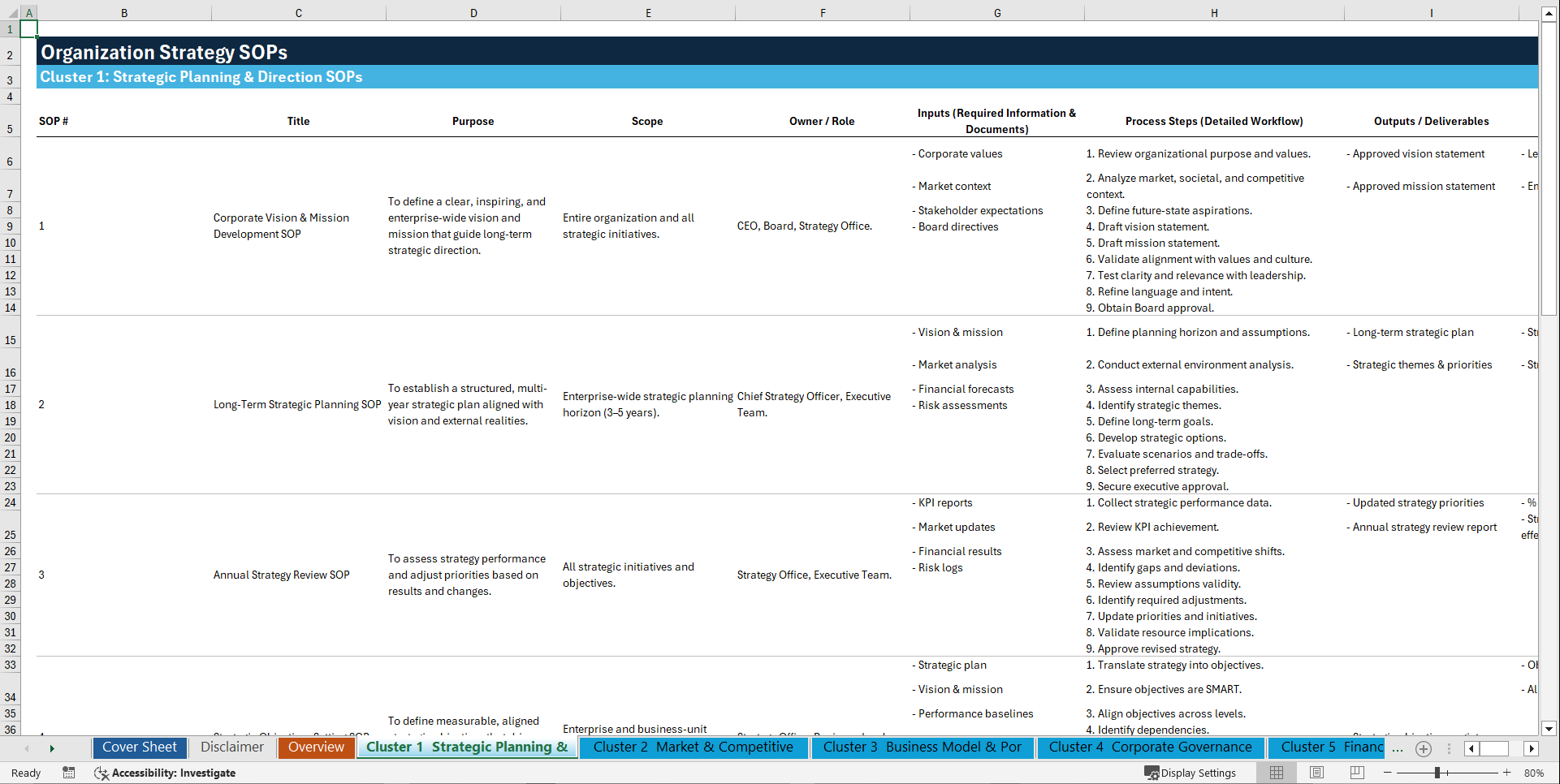The width and height of the screenshot is (1560, 784).
Task: Switch to the Disclaimer sheet tab
Action: [x=231, y=747]
